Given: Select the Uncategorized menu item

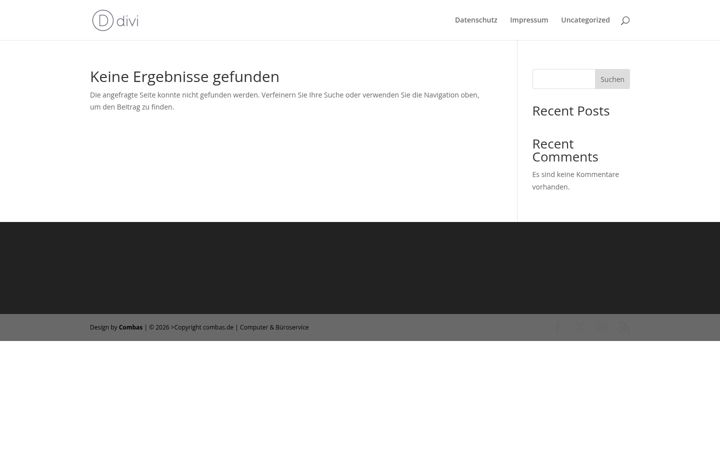Looking at the screenshot, I should click(x=585, y=20).
